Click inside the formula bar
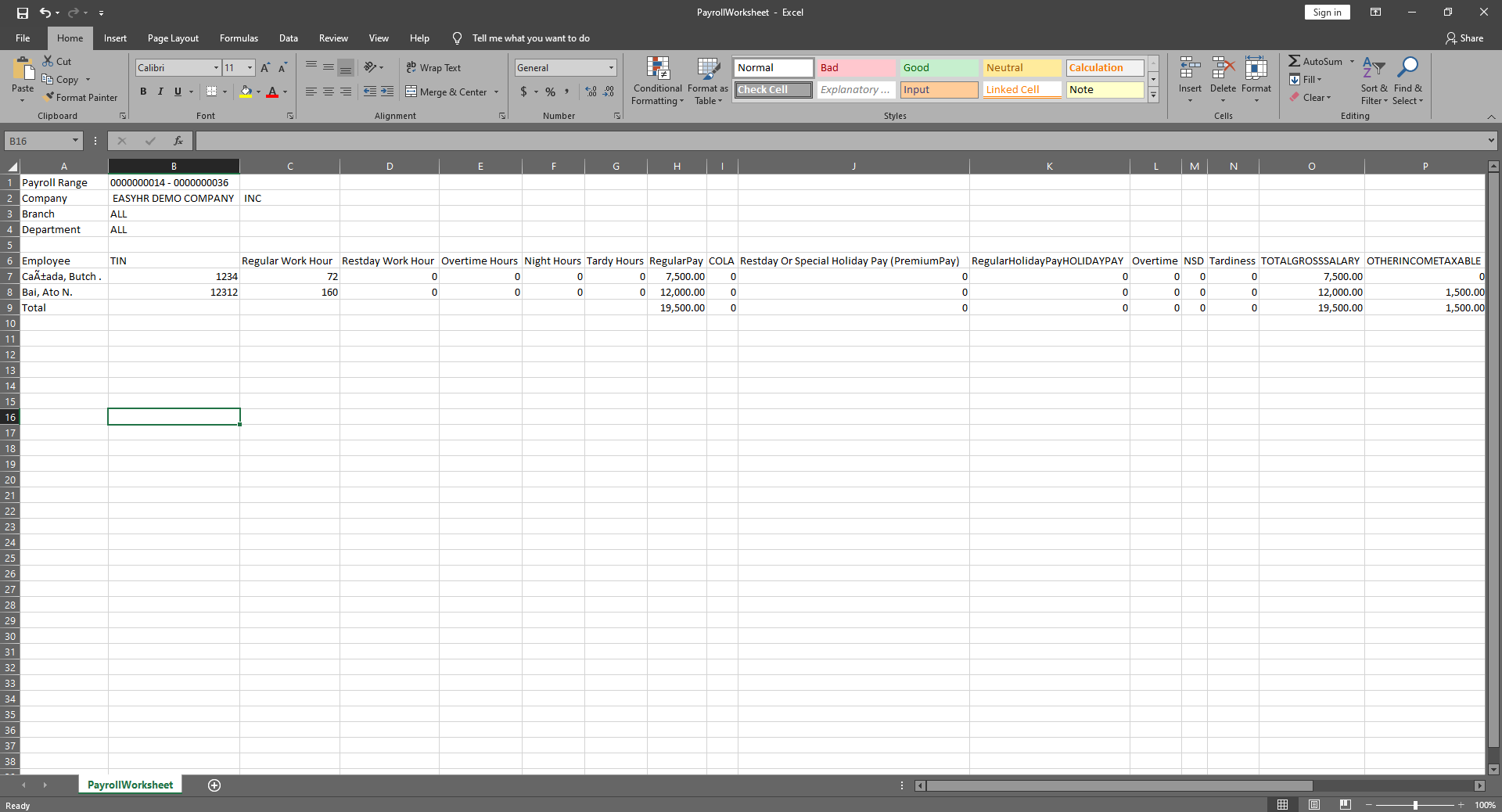Viewport: 1502px width, 812px height. (841, 141)
